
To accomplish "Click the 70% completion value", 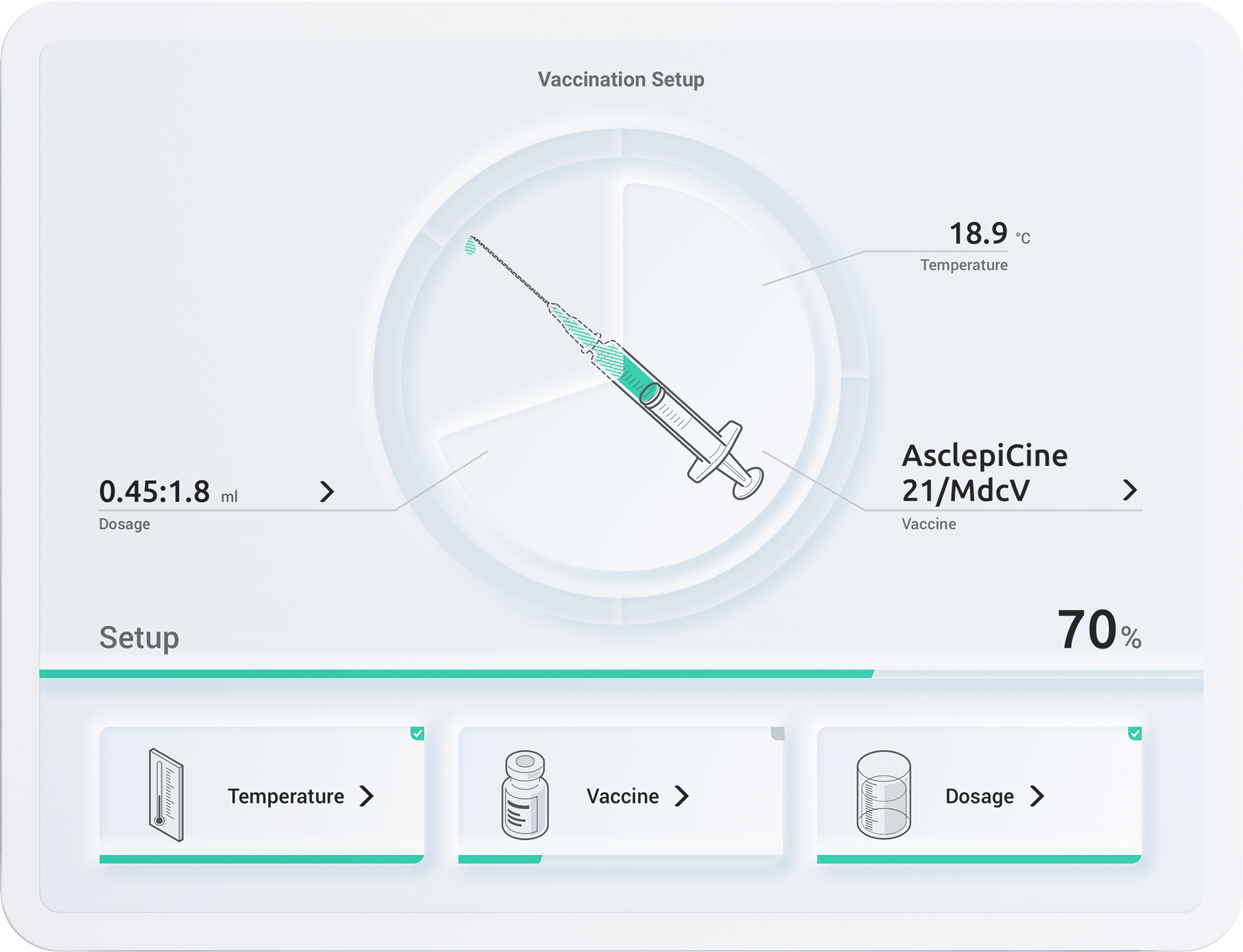I will tap(1099, 630).
